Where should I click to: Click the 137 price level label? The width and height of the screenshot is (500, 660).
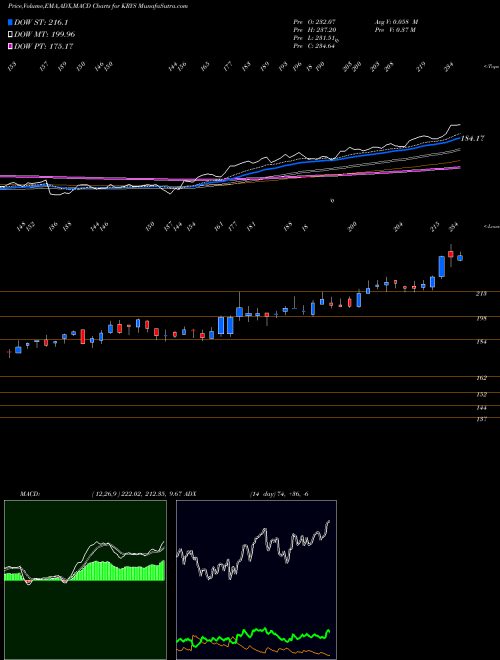click(x=481, y=419)
